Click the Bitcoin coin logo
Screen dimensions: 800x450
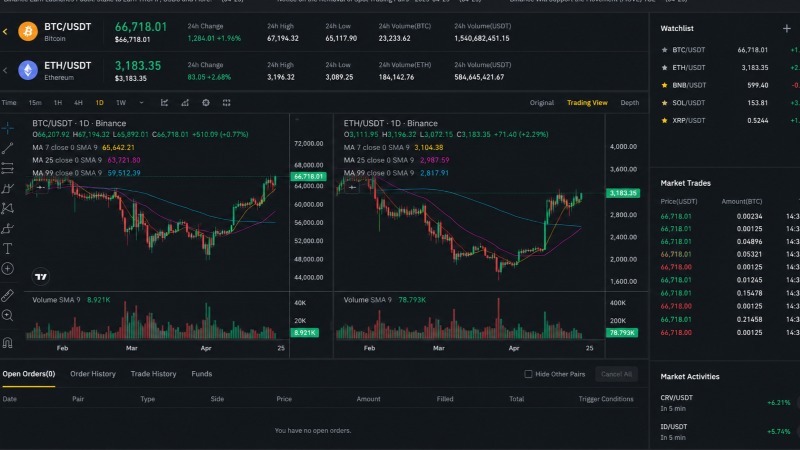coord(28,31)
